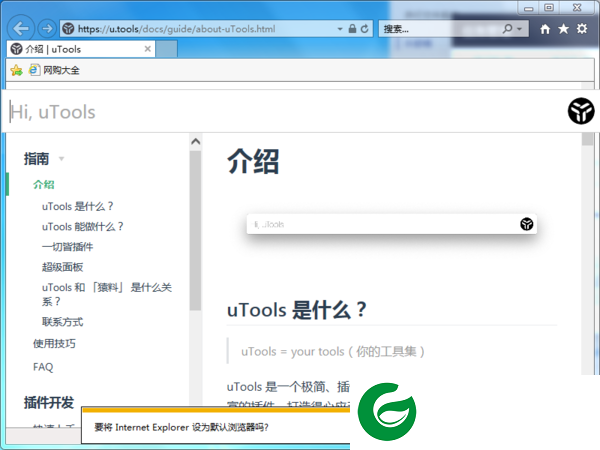Click the IE Back arrow button

[x=20, y=28]
